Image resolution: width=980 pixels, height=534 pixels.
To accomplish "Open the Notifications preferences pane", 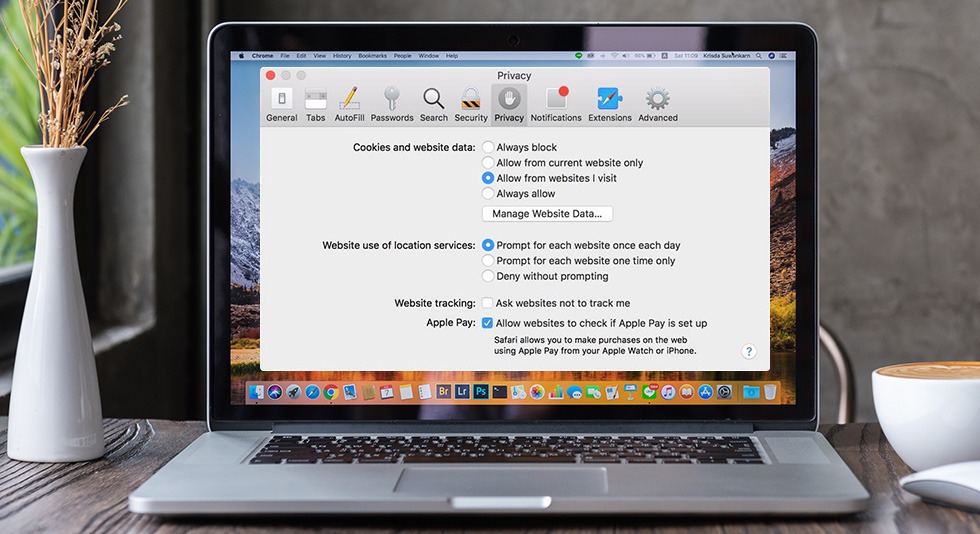I will click(x=556, y=104).
